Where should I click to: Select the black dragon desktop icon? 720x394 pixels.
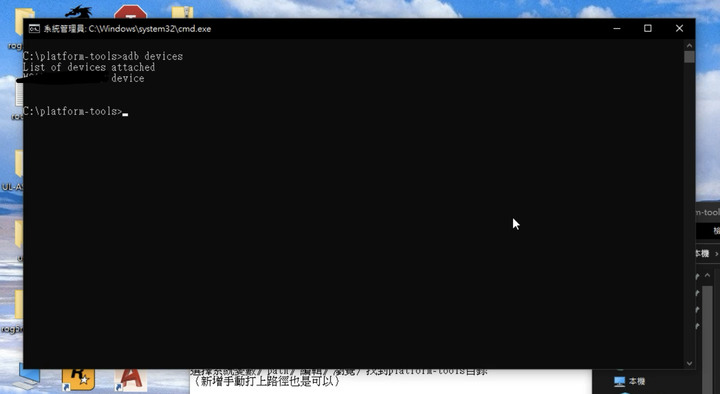(x=79, y=12)
